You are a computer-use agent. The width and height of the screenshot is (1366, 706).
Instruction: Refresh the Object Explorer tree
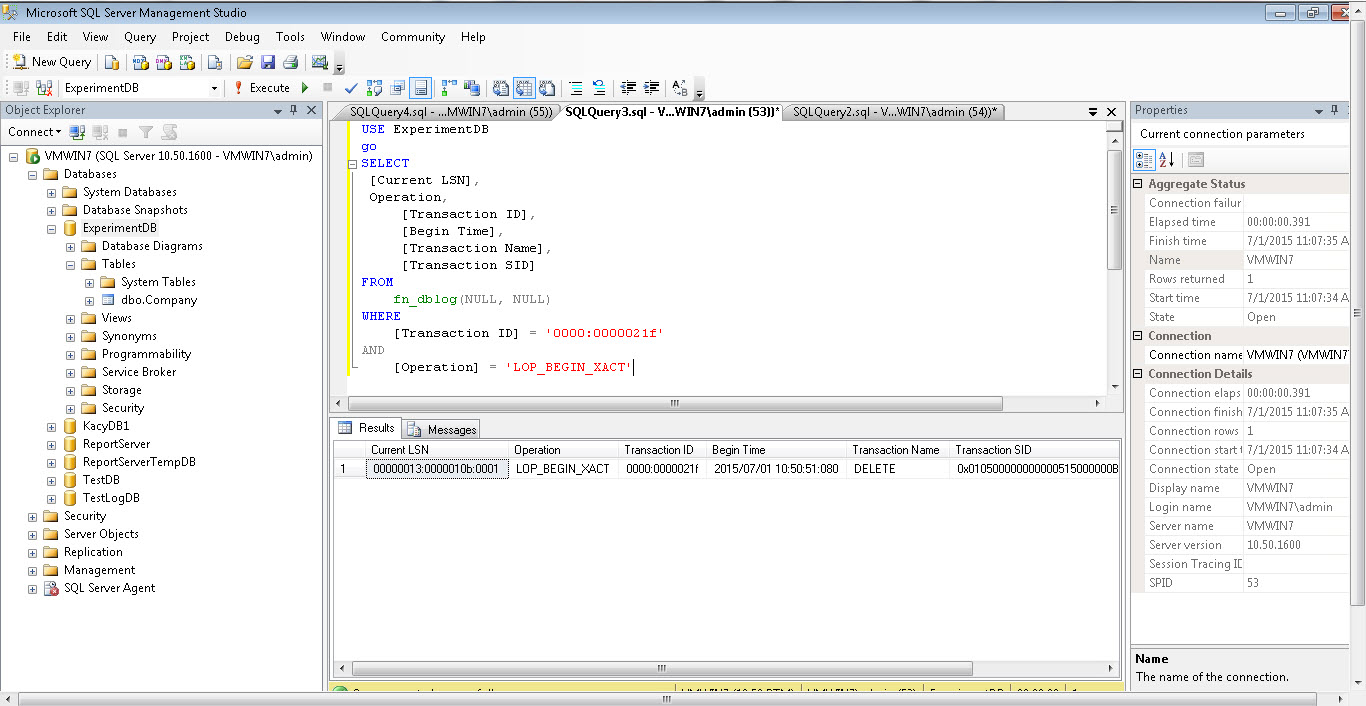pos(169,132)
